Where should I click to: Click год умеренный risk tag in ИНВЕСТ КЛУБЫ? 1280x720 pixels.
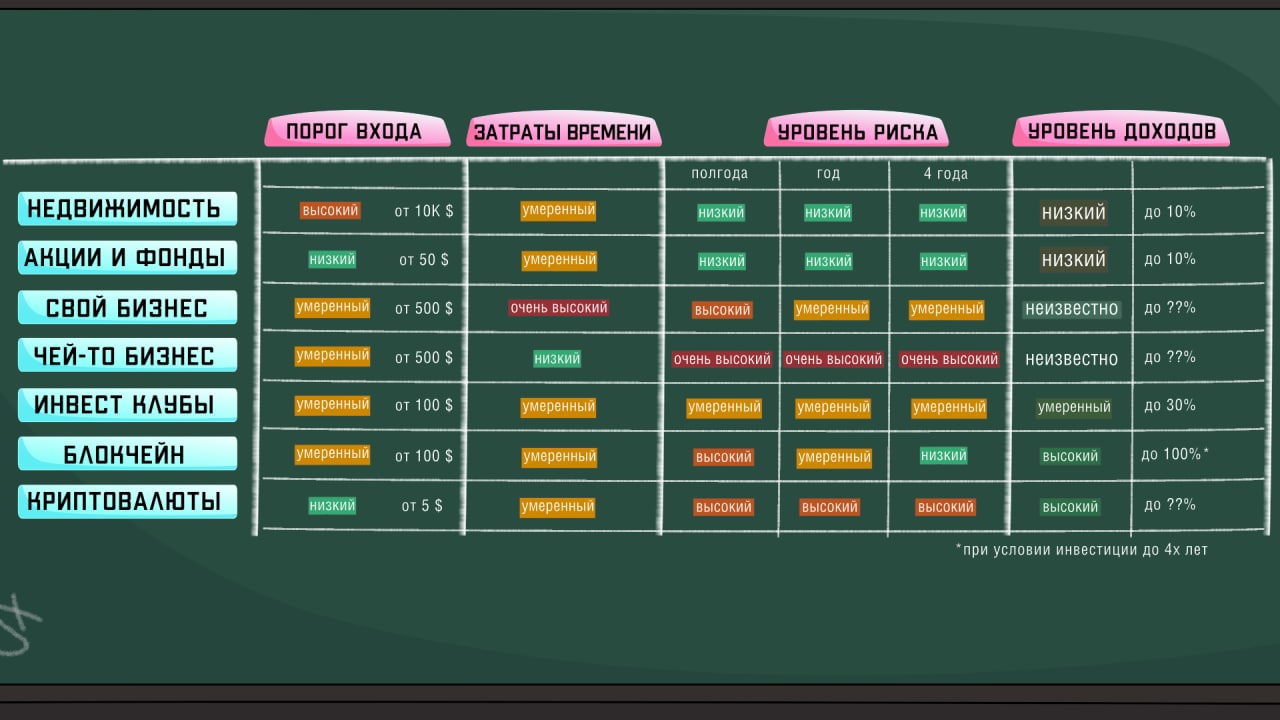click(833, 408)
